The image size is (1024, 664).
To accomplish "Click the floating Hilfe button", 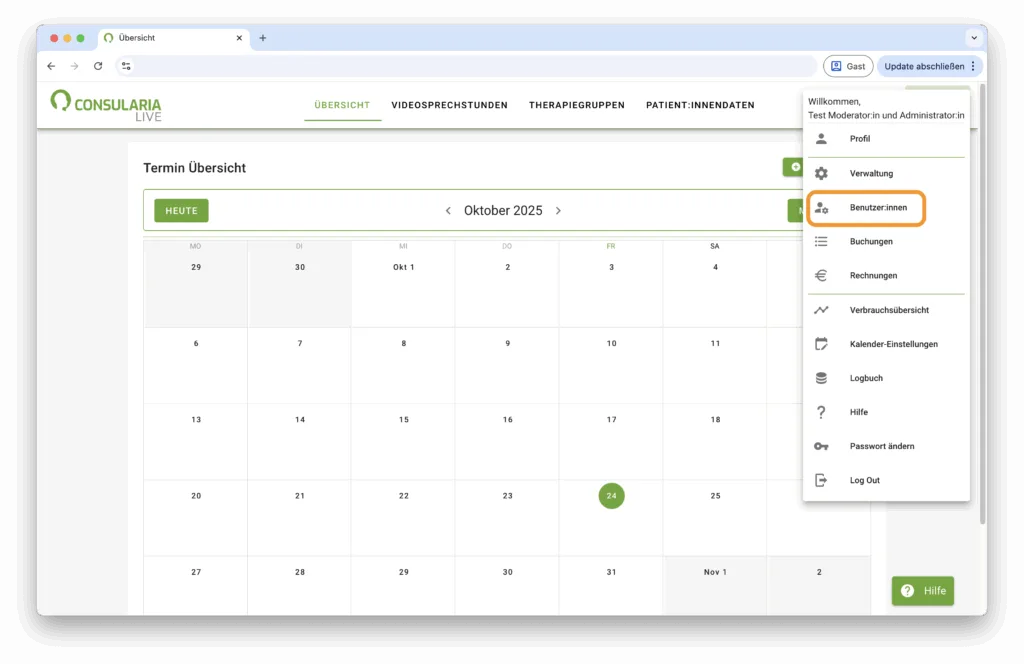I will click(x=922, y=591).
